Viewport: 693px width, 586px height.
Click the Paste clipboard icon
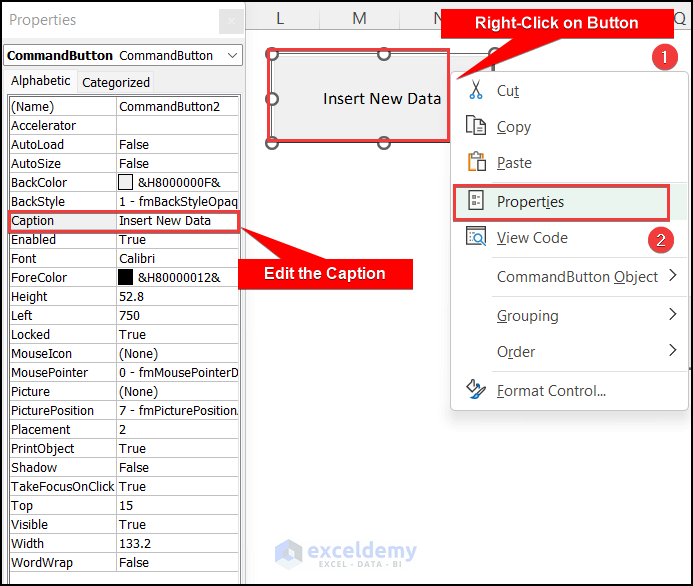tap(476, 162)
